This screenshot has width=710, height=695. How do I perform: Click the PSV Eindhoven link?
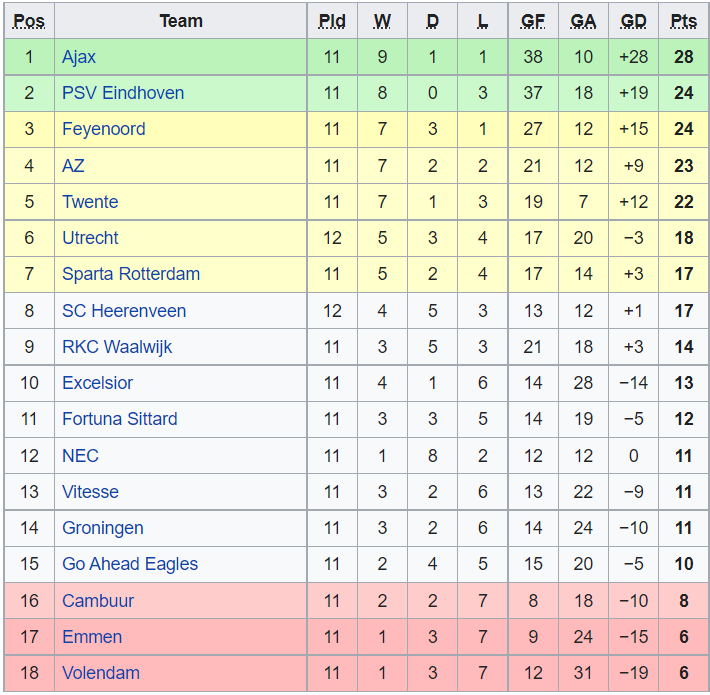tap(123, 93)
